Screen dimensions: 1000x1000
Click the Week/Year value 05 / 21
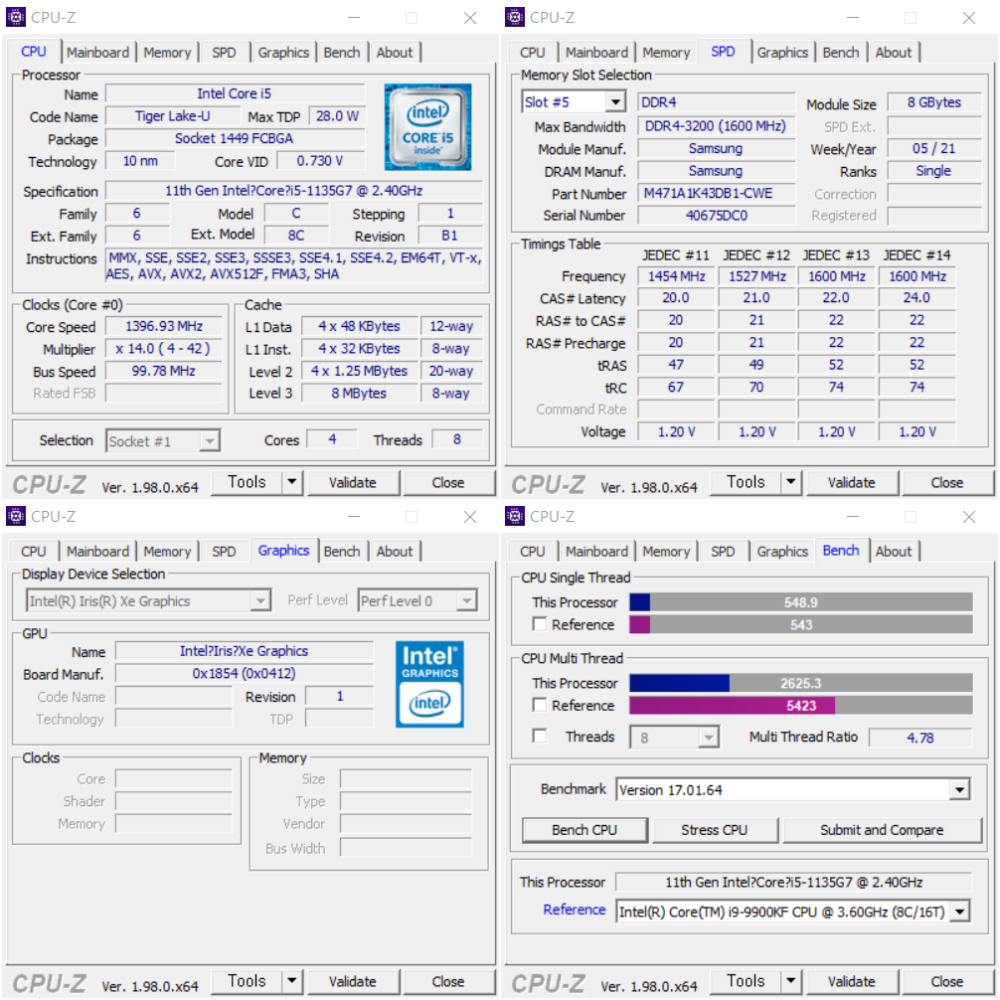pos(934,148)
